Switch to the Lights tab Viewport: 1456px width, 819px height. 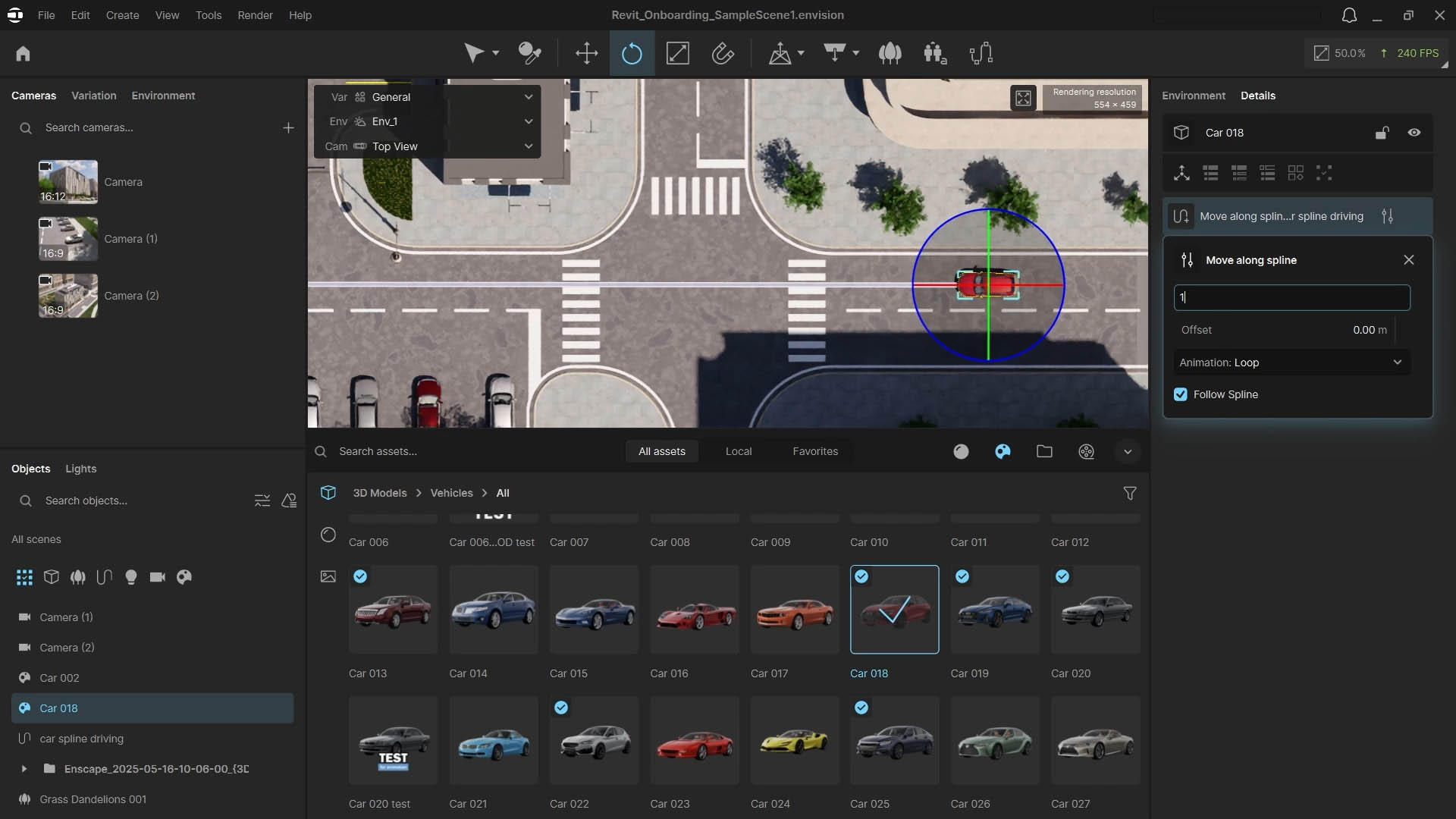(x=81, y=469)
